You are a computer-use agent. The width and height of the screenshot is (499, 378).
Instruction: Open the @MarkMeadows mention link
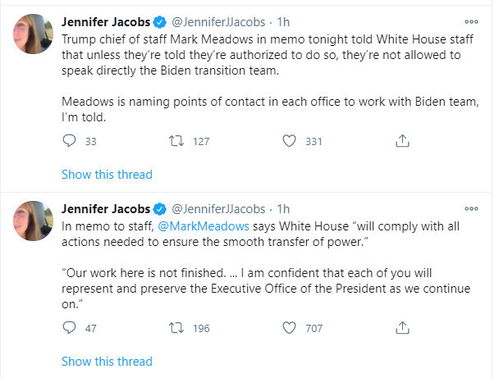click(x=203, y=226)
